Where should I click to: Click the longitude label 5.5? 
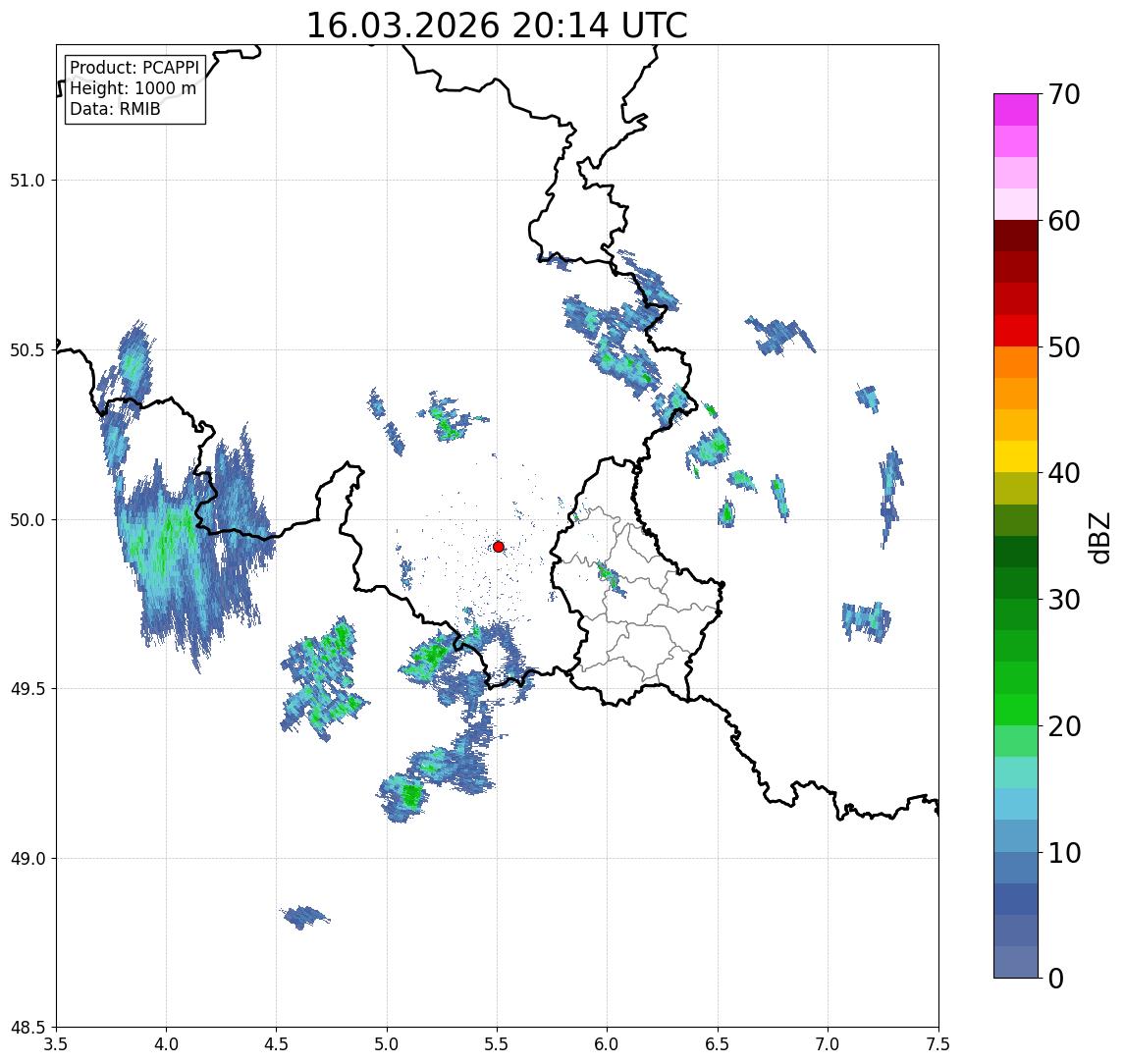497,1044
